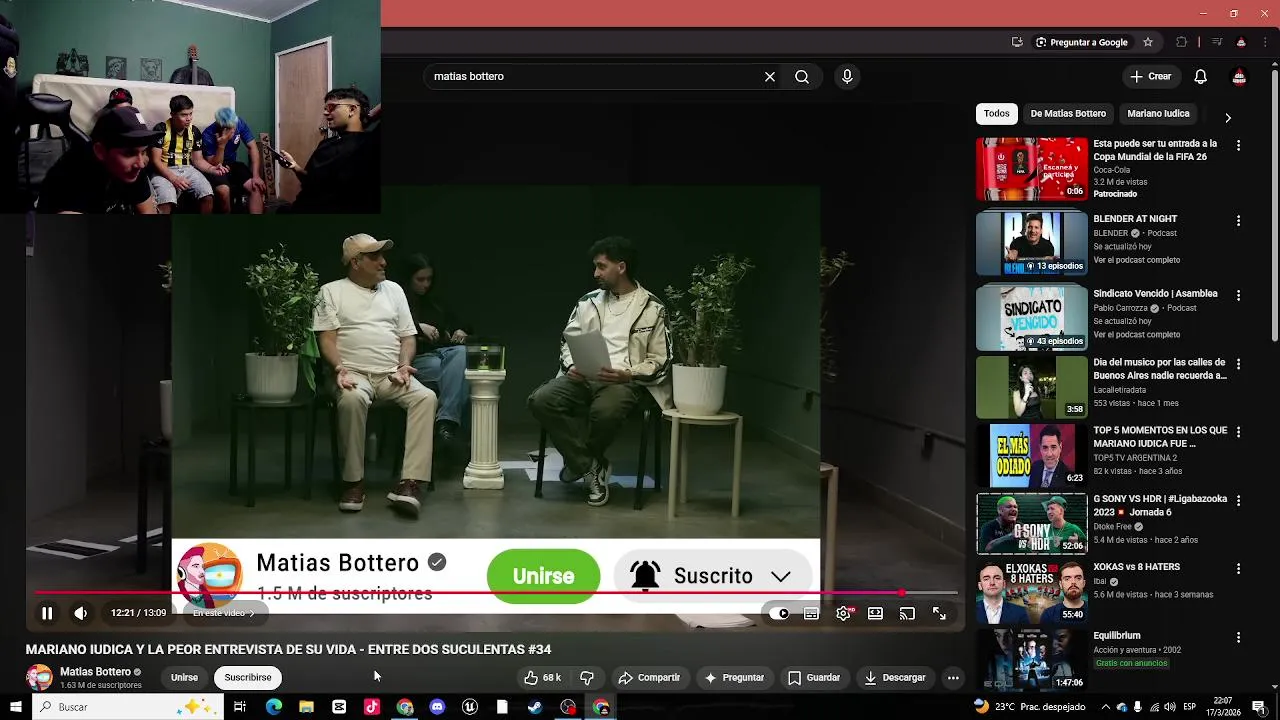Viewport: 1280px width, 720px height.
Task: Like the video with thumbs up 68 k
Action: tap(542, 677)
